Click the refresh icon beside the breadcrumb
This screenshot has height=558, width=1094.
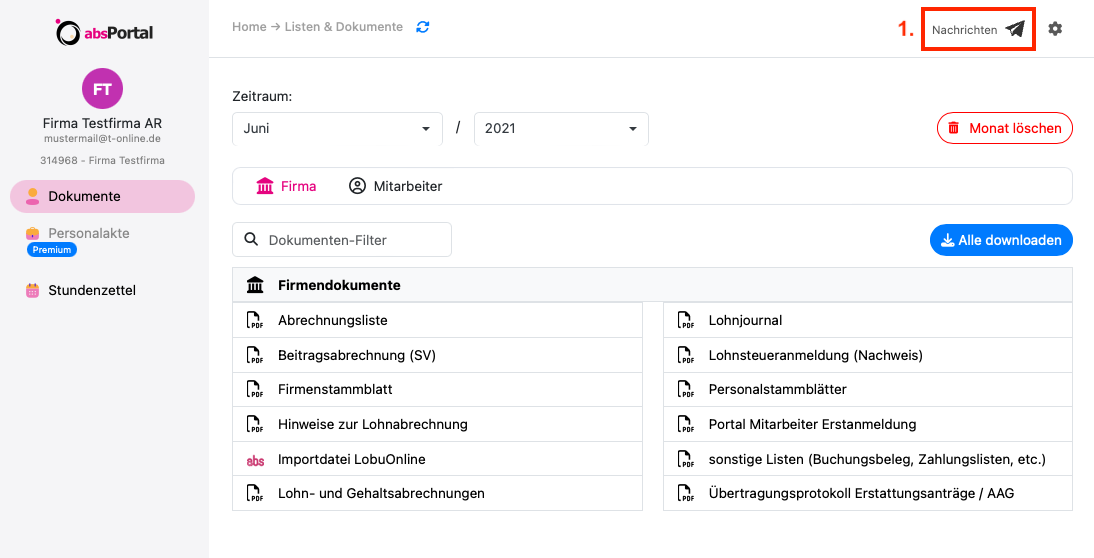423,27
